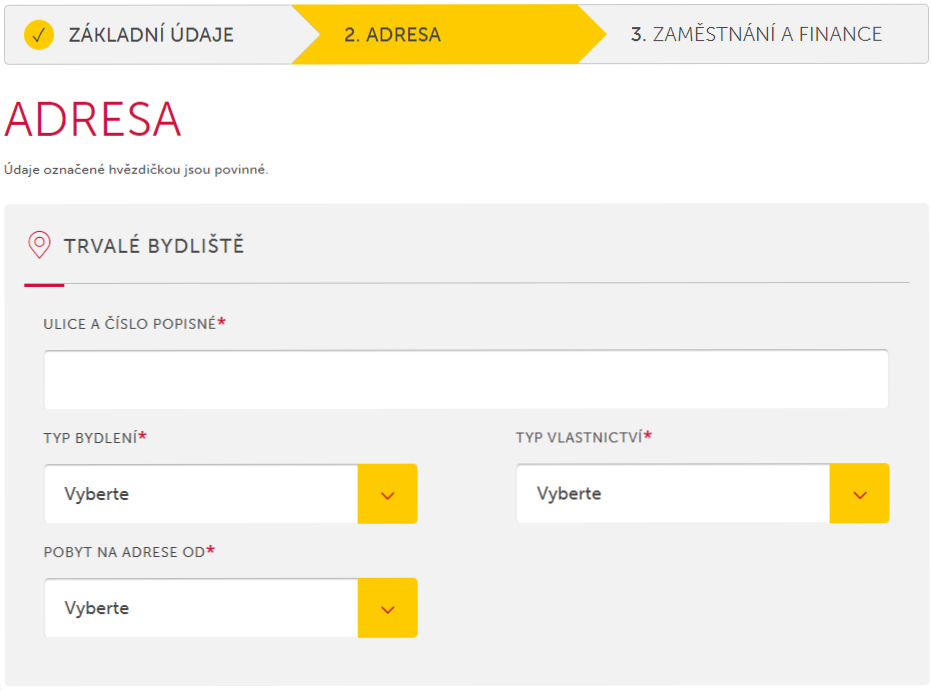Go back to the Základní údaje step
932x691 pixels.
150,35
